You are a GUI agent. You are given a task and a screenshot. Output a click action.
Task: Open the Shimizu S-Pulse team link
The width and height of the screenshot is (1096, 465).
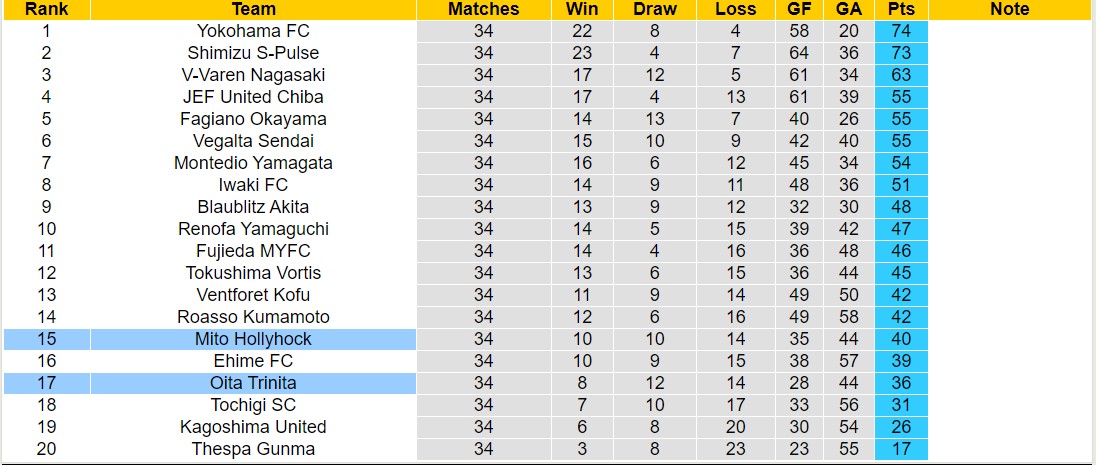(x=253, y=53)
